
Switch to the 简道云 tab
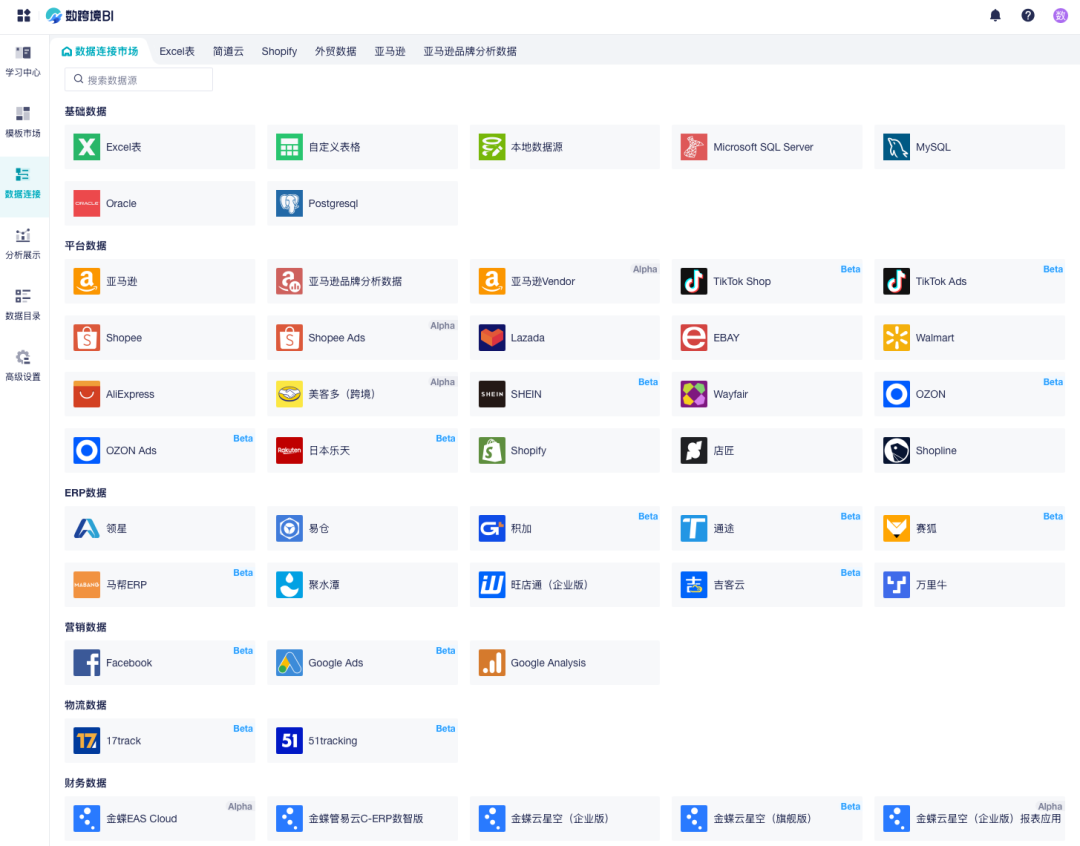(228, 51)
